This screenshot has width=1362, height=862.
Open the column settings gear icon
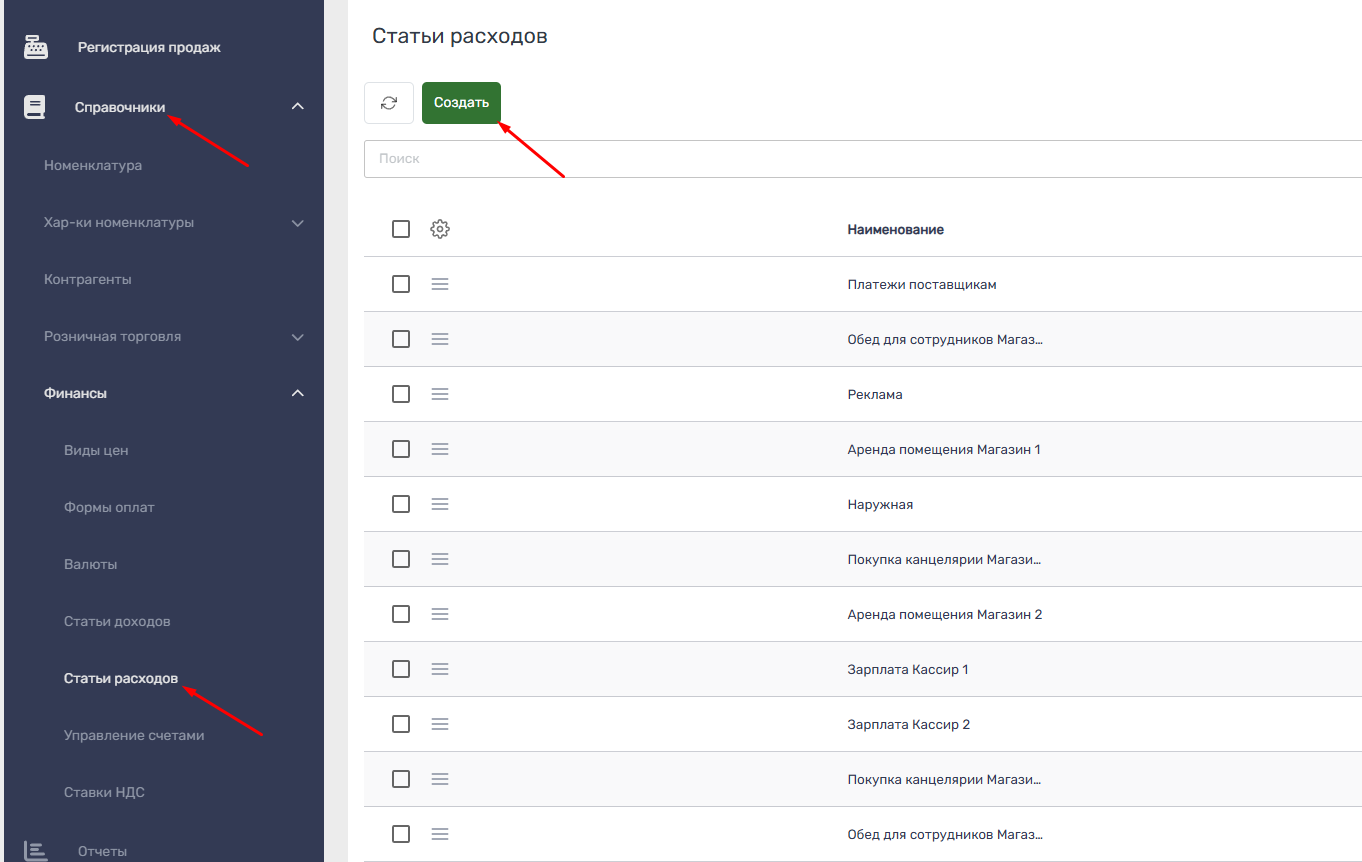click(440, 229)
